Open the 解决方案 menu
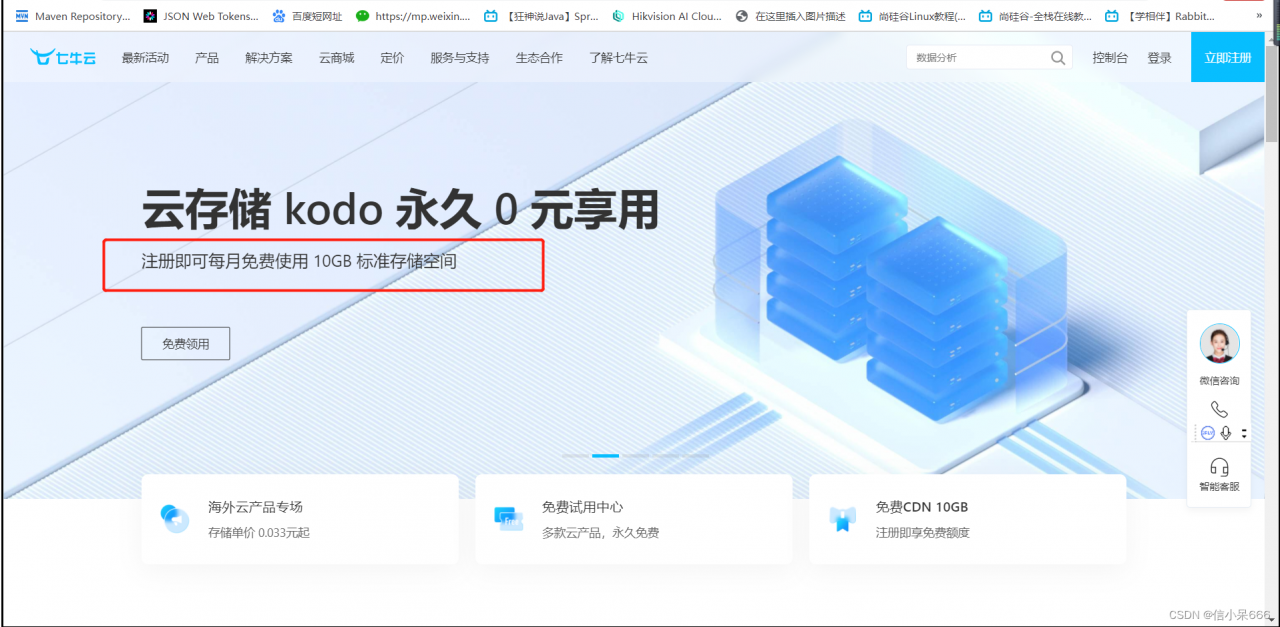The image size is (1280, 627). [269, 58]
